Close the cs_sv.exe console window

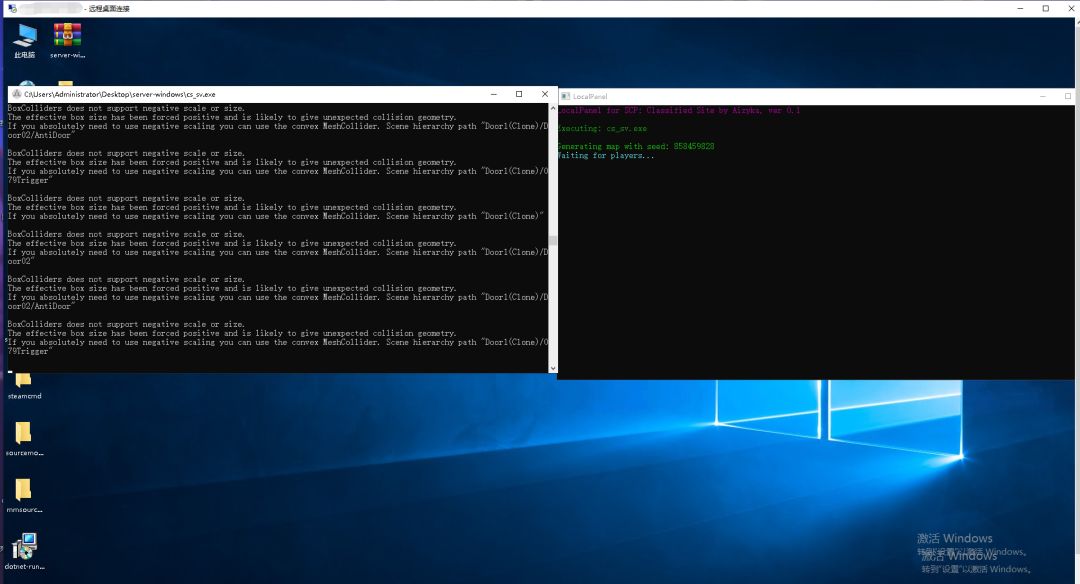(544, 94)
